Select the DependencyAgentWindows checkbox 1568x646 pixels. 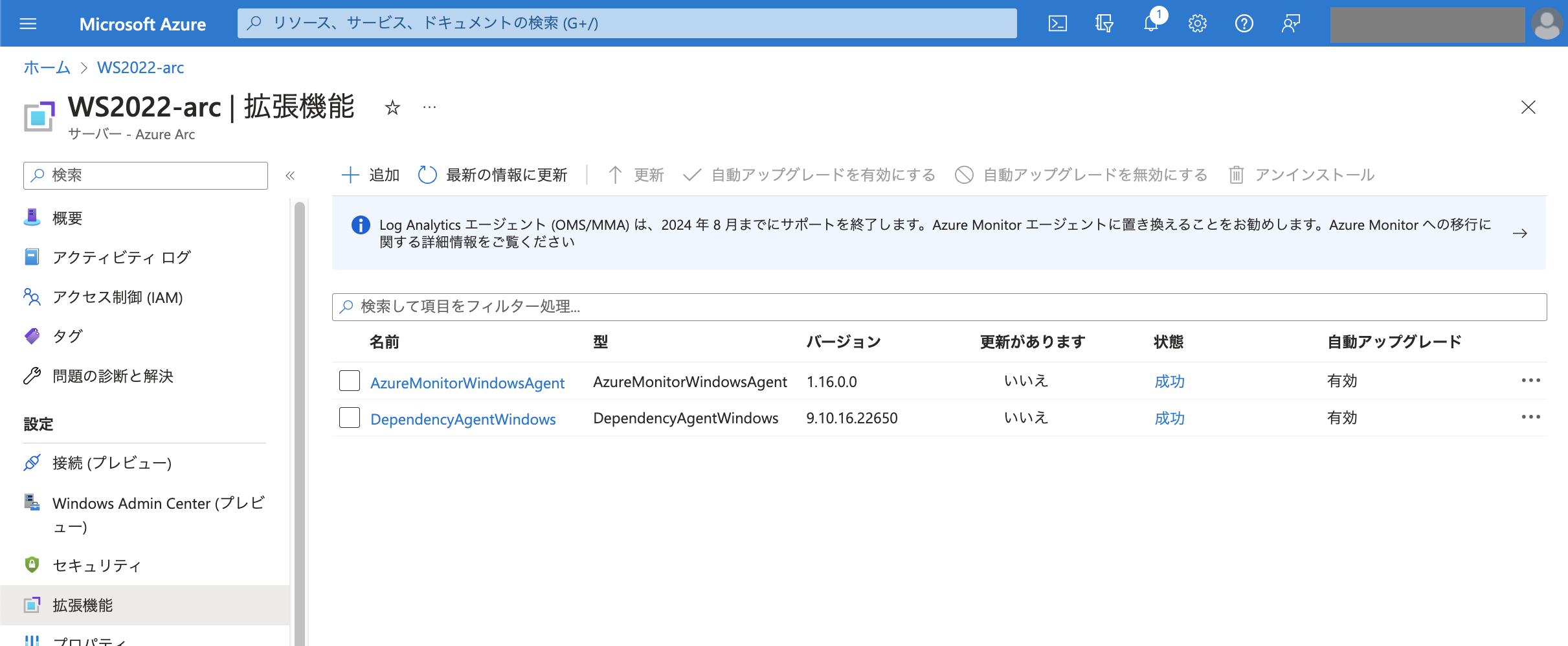[x=350, y=418]
